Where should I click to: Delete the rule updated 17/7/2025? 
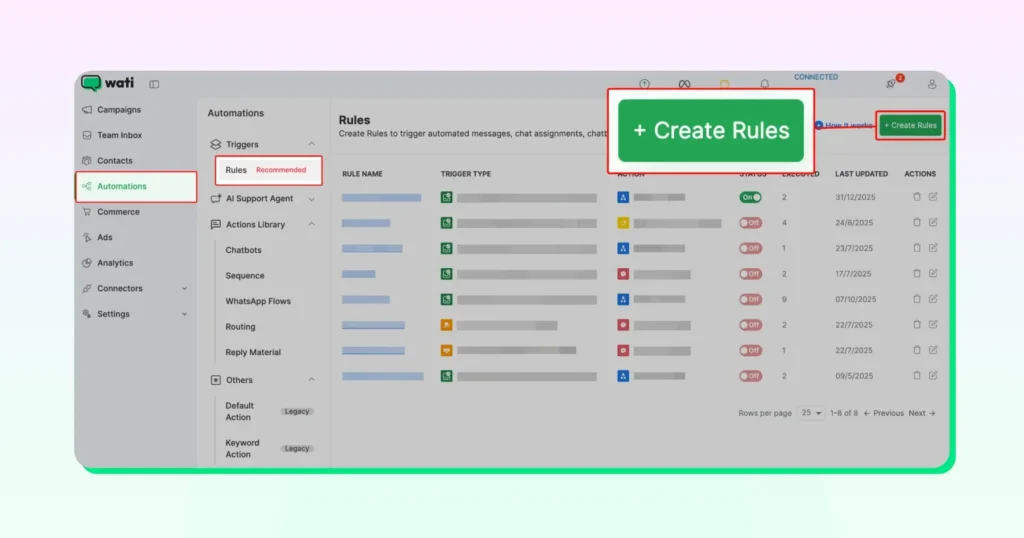click(917, 273)
